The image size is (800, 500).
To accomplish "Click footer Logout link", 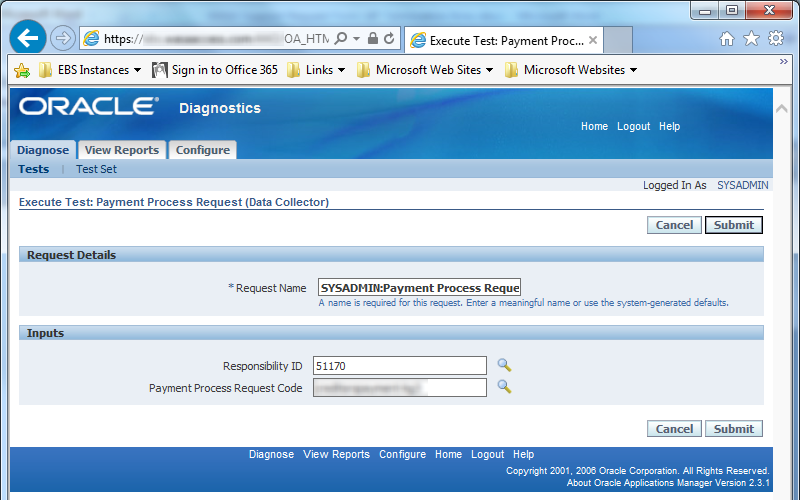I will pos(487,454).
